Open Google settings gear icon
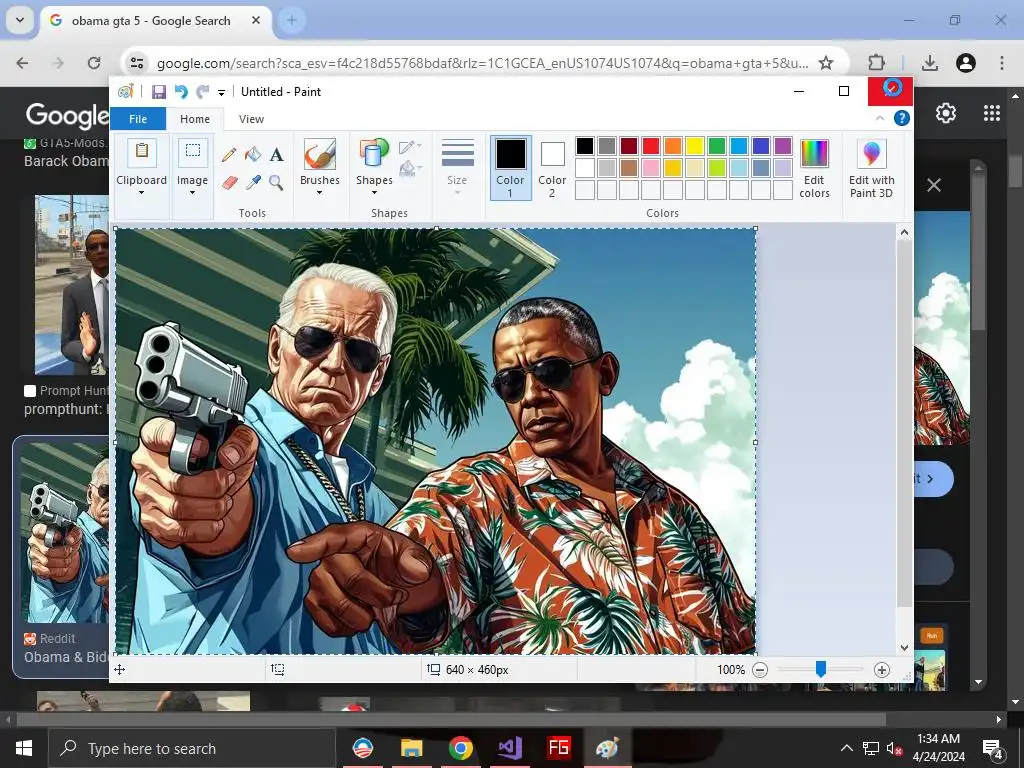This screenshot has width=1024, height=768. click(x=946, y=113)
